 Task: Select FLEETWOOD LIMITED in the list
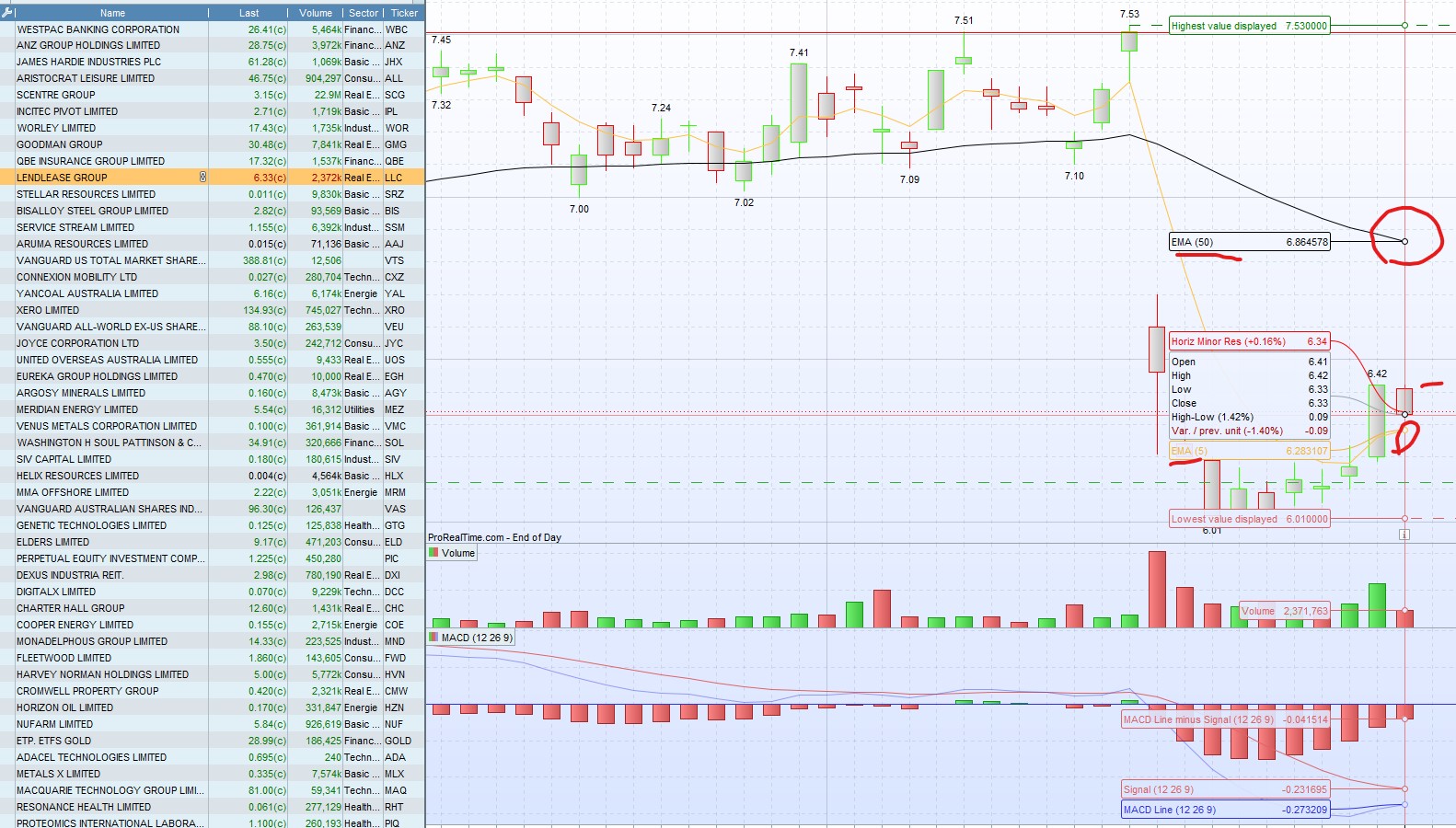click(212, 658)
